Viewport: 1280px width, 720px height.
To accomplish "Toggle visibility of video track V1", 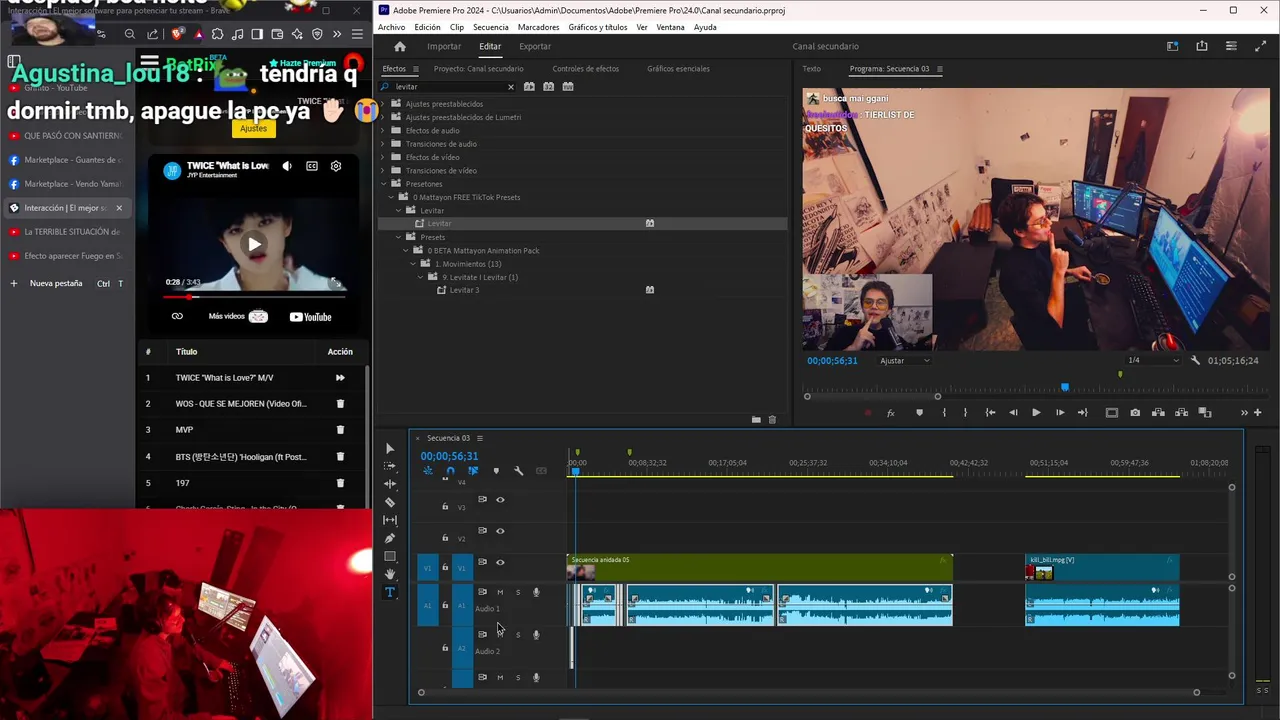I will (500, 562).
